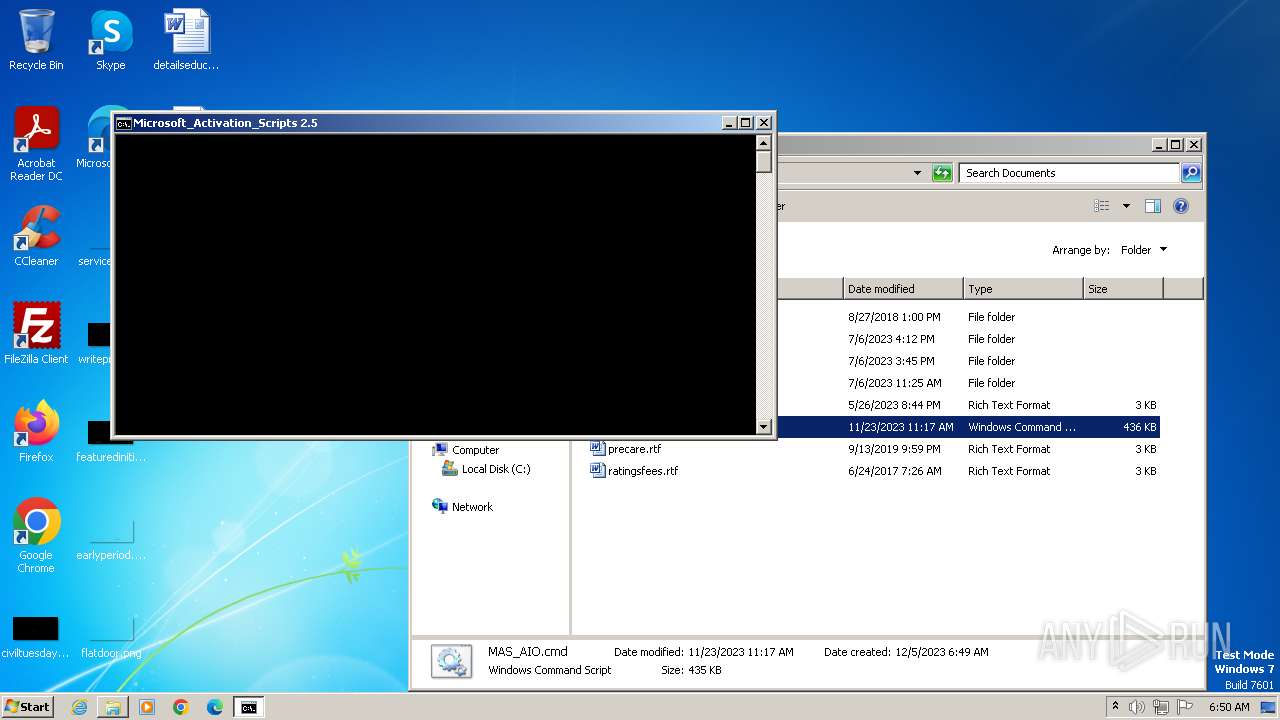1280x720 pixels.
Task: Launch CCleaner desktop shortcut
Action: coord(36,236)
